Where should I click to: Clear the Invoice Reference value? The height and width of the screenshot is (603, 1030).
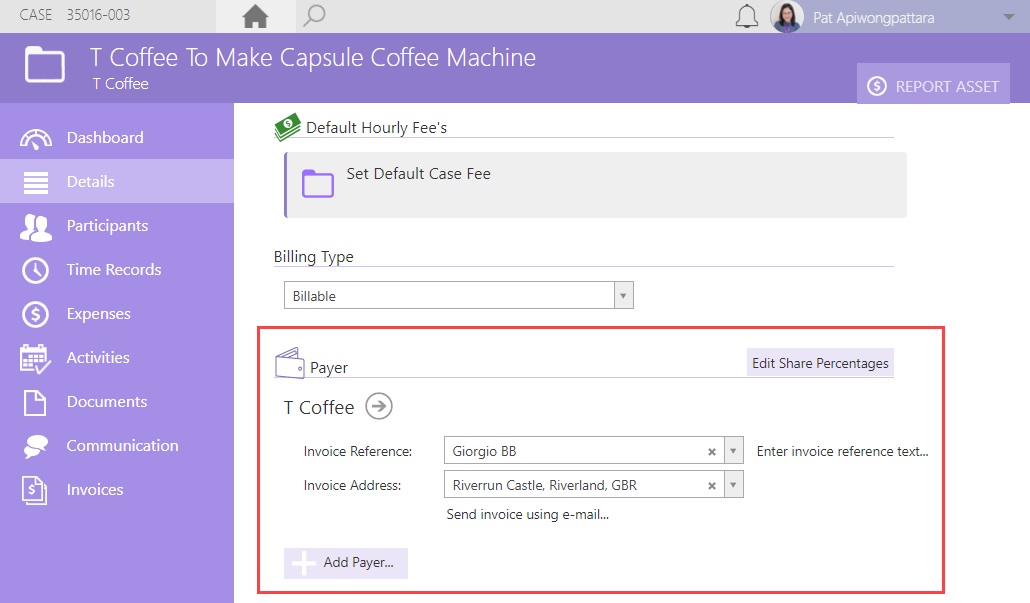[711, 452]
